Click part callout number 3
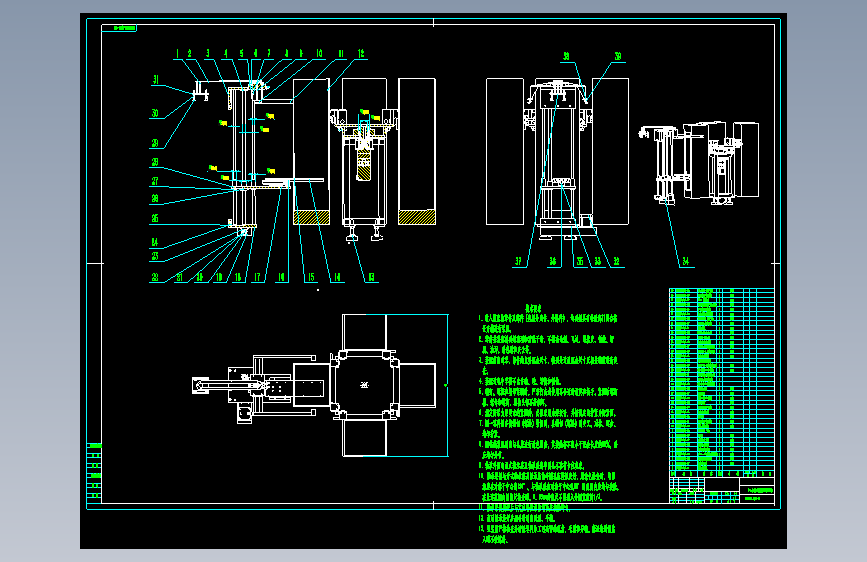867x562 pixels. (208, 54)
